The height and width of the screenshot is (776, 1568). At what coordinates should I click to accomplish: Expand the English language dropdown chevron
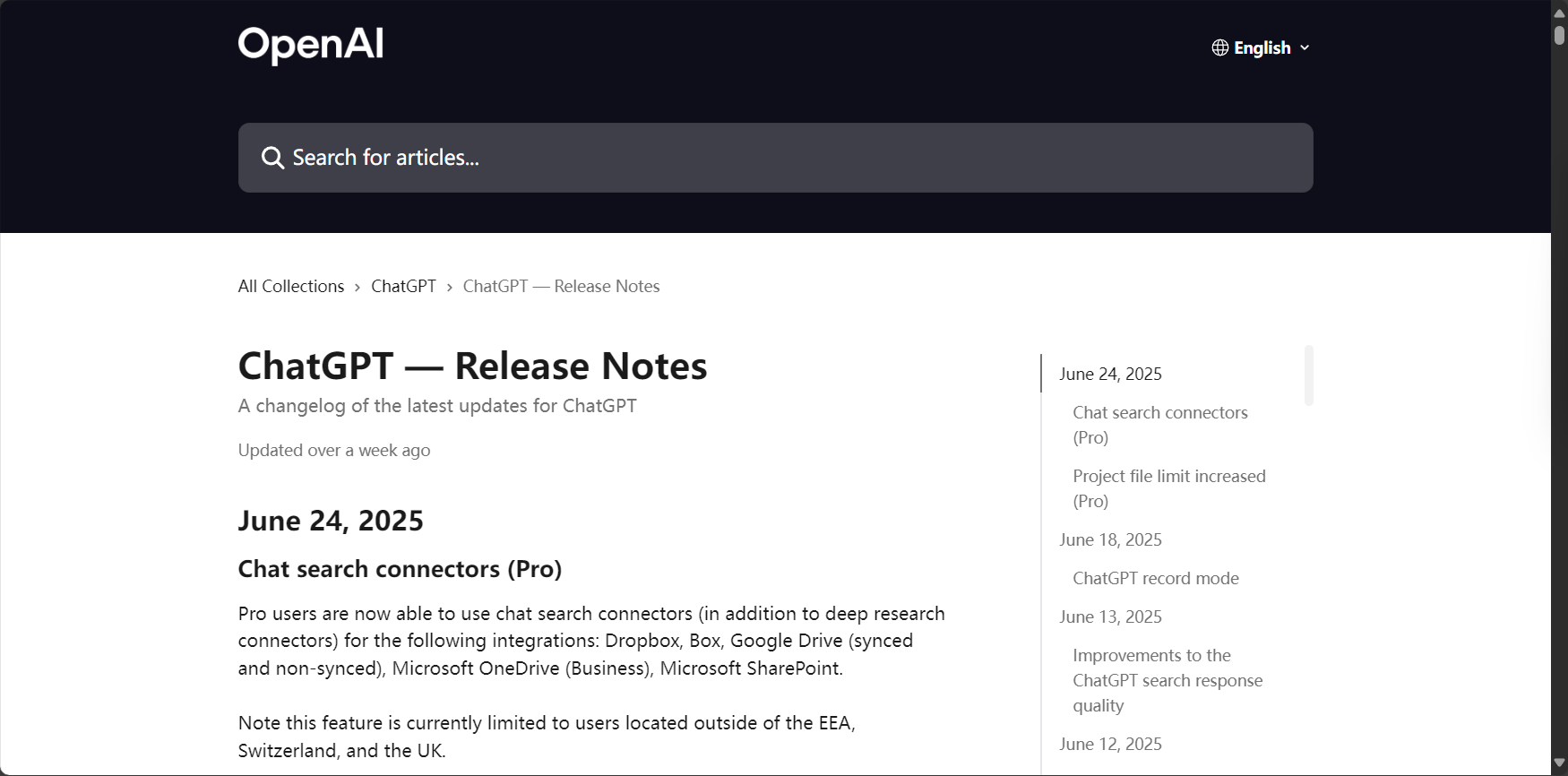pos(1305,47)
